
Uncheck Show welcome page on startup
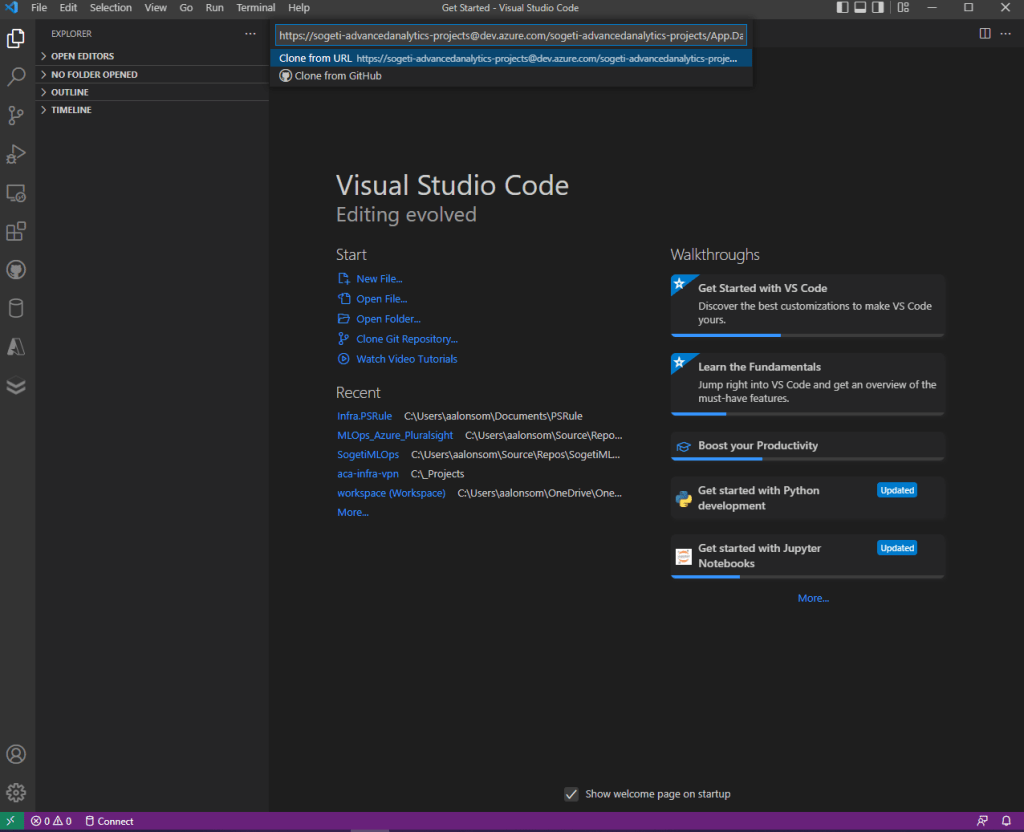tap(571, 794)
